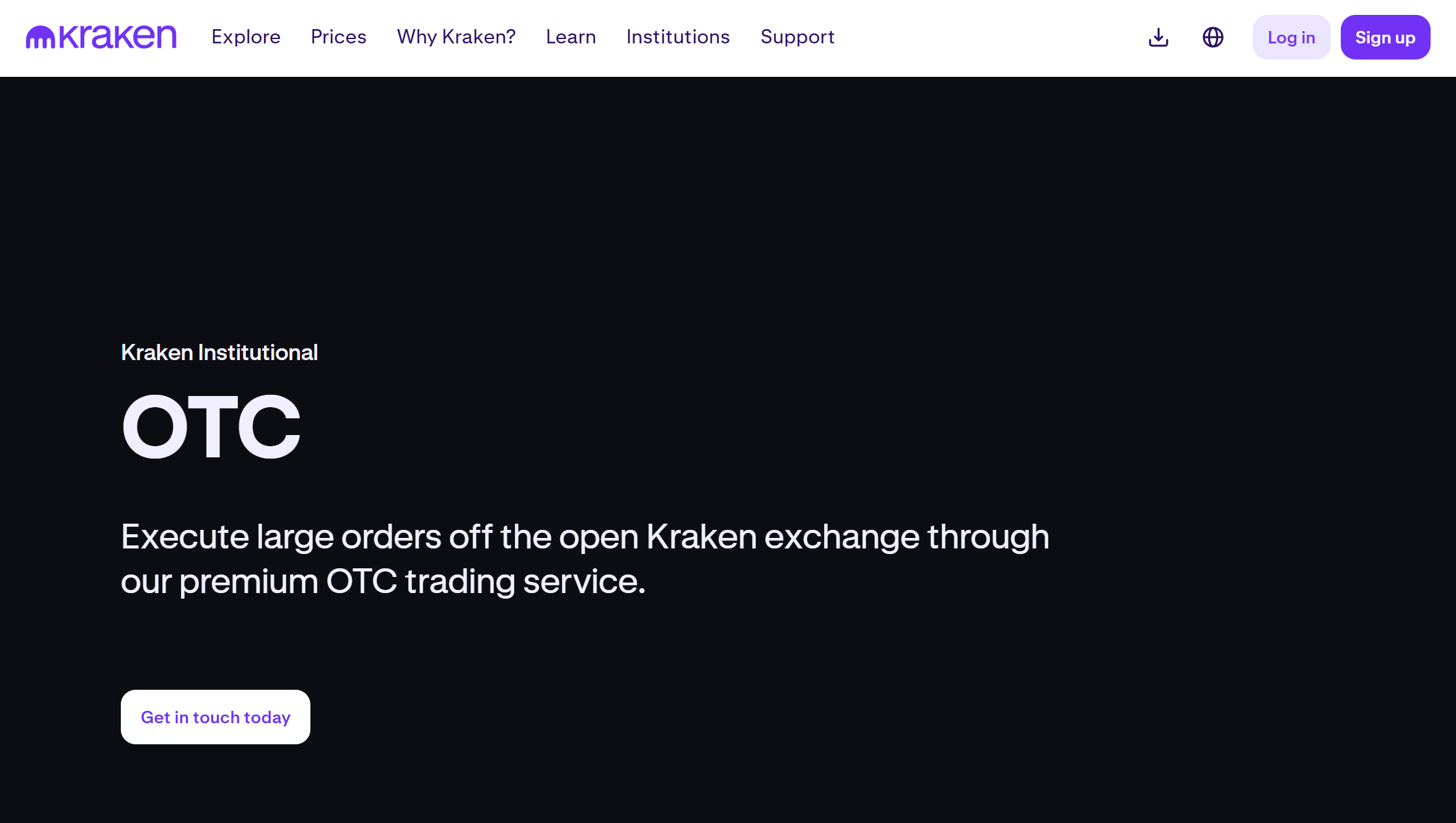Click the dark hero banner area
The width and height of the screenshot is (1456, 823).
coord(1053,248)
